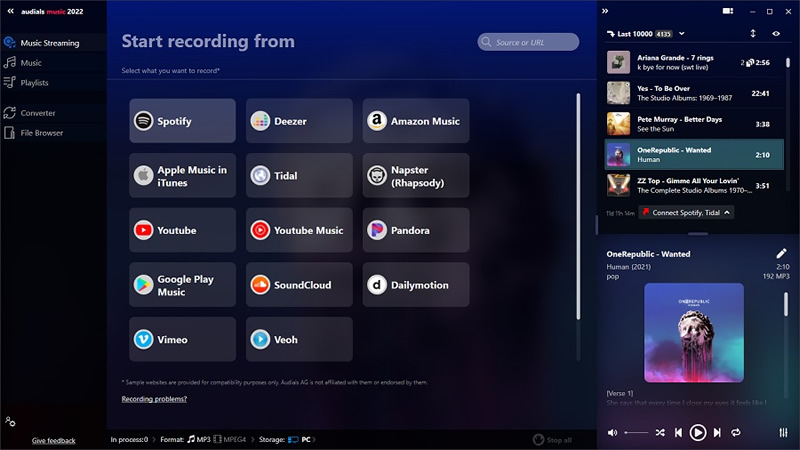Open the Recording problems? link
This screenshot has width=800, height=450.
pos(154,399)
